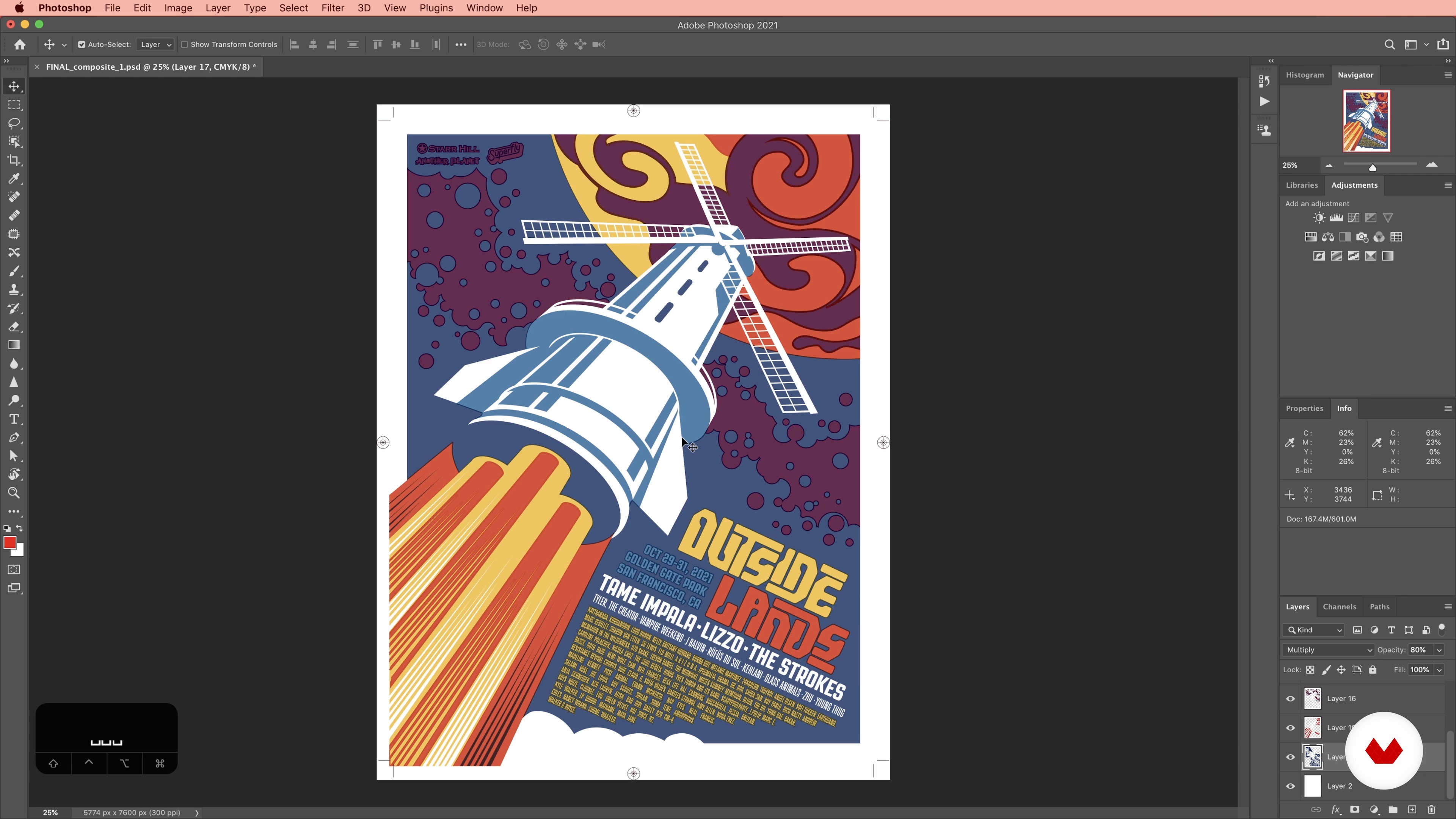The width and height of the screenshot is (1456, 819).
Task: Toggle Quick Mask mode
Action: pyautogui.click(x=14, y=569)
